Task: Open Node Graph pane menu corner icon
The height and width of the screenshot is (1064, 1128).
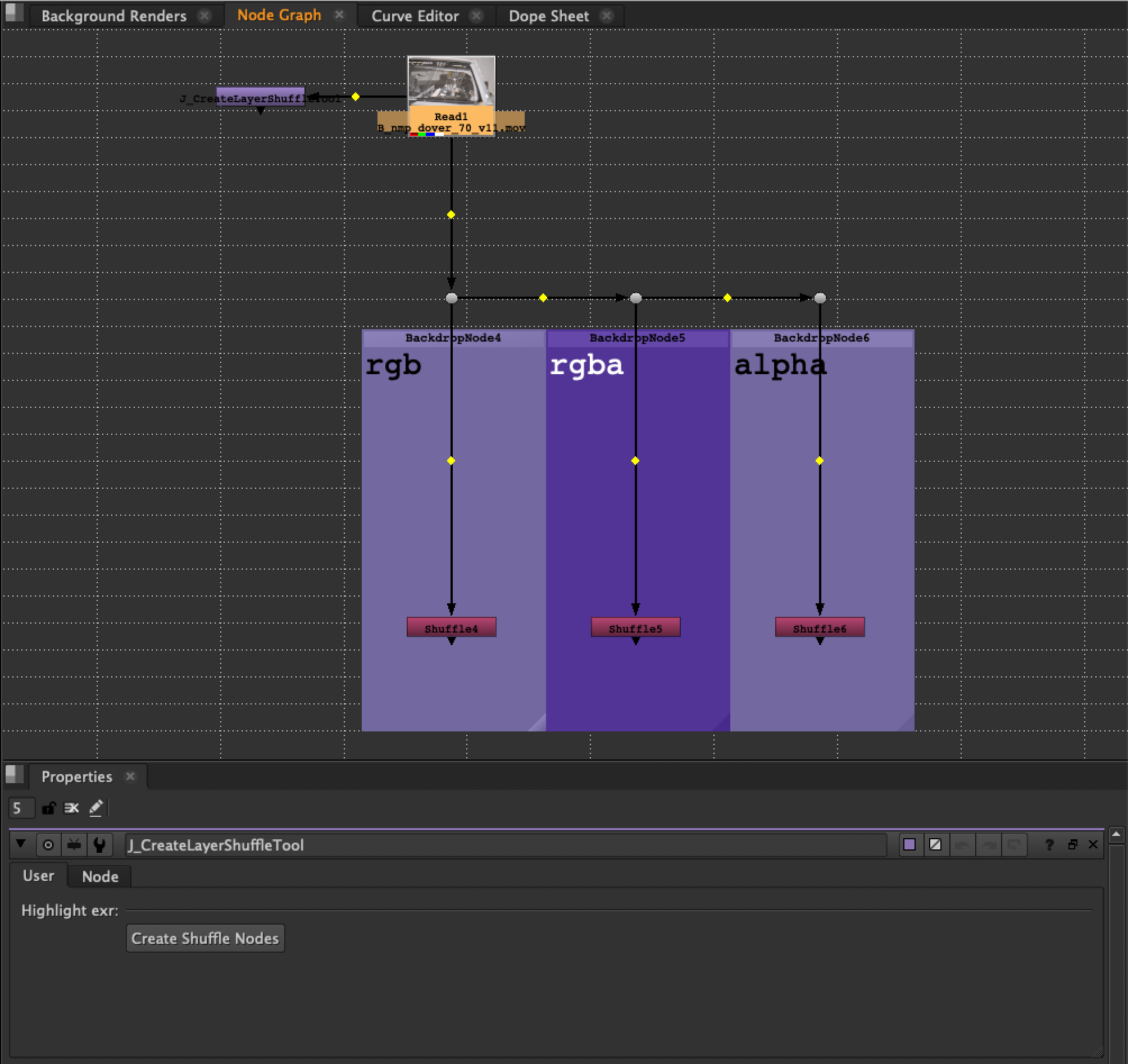Action: [x=14, y=12]
